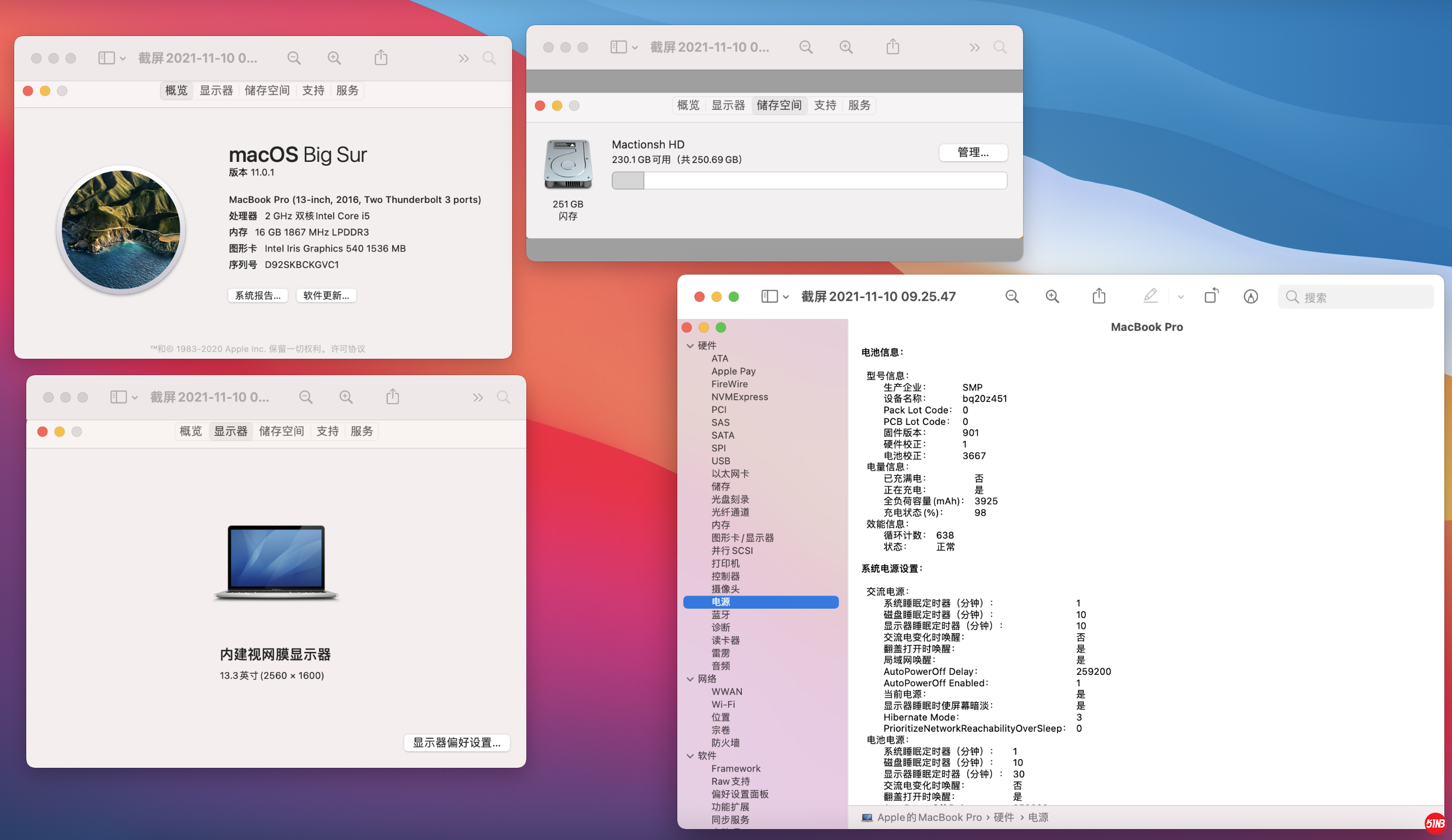The height and width of the screenshot is (840, 1452).
Task: Zoom in in the front Preview window
Action: pos(1052,297)
